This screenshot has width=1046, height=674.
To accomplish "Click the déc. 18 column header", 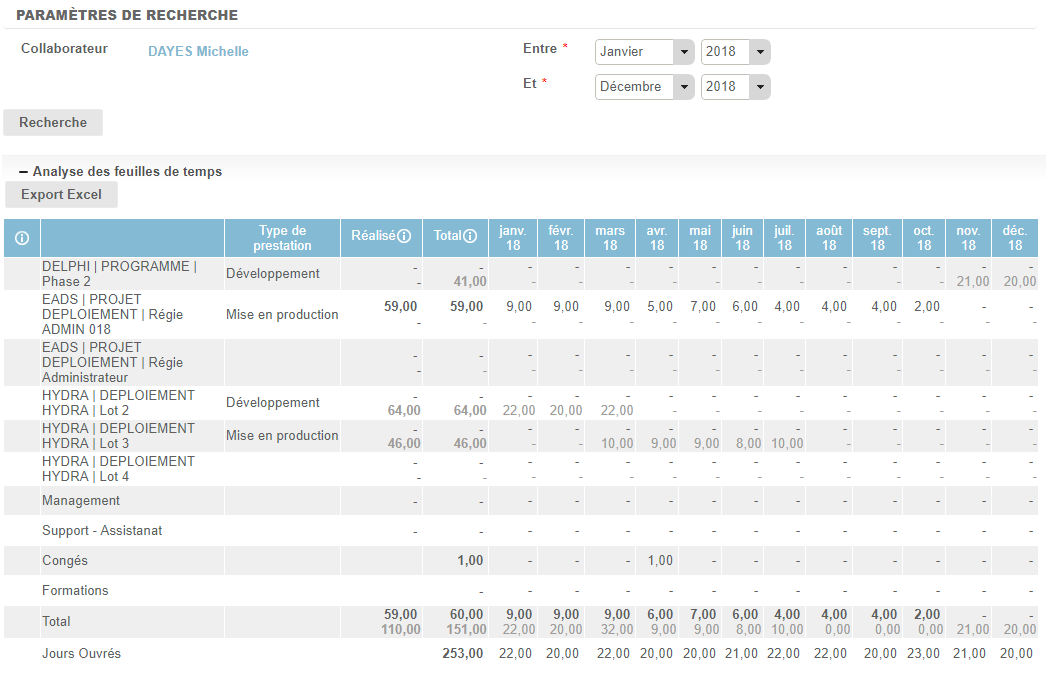I will tap(1015, 238).
